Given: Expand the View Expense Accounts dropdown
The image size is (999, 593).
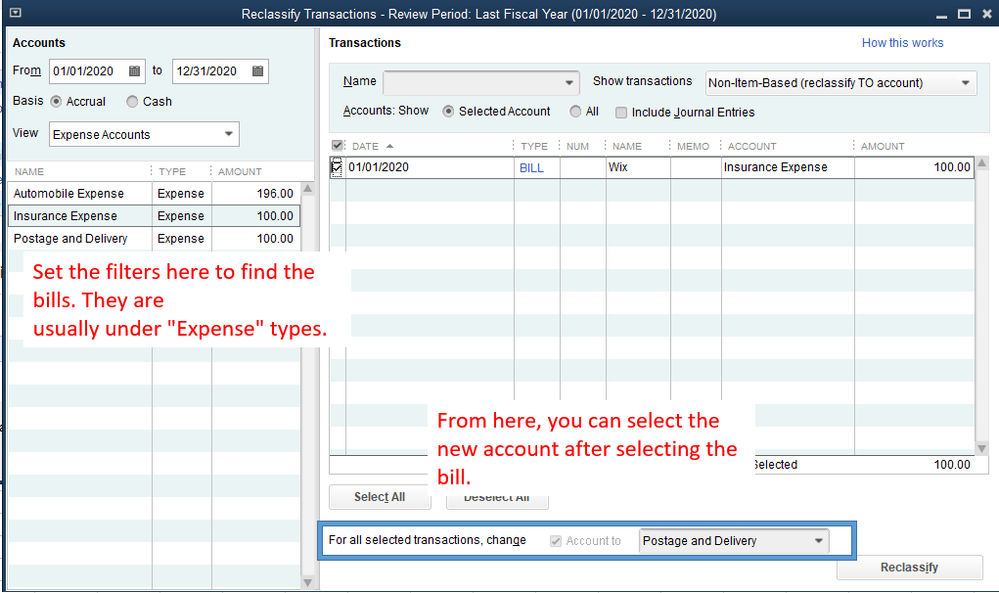Looking at the screenshot, I should click(229, 134).
